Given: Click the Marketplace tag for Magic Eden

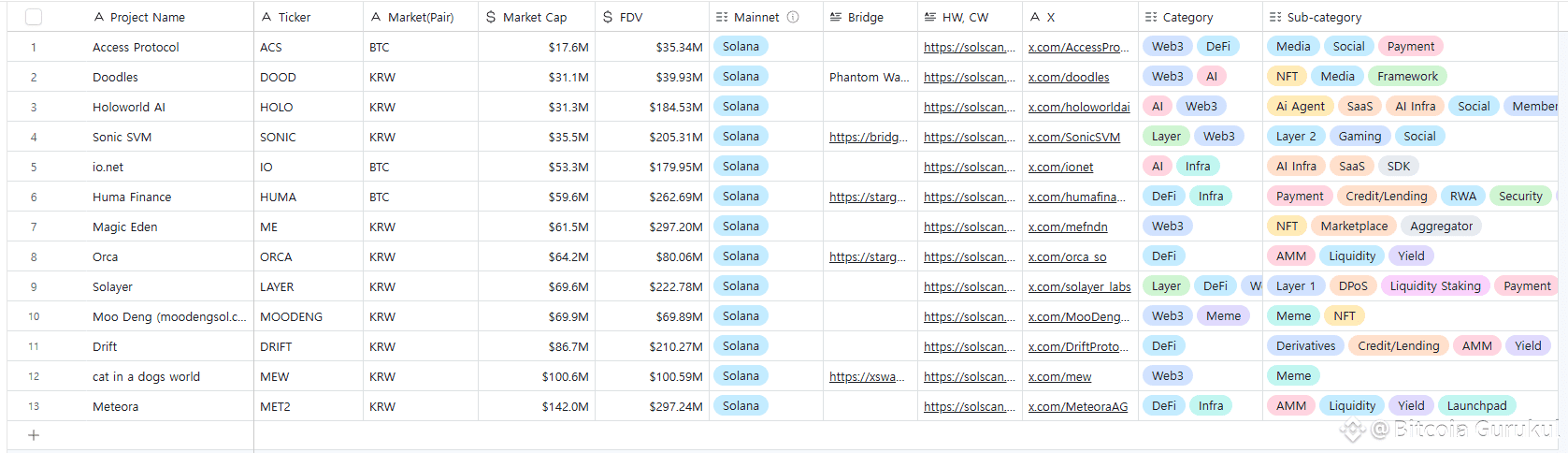Looking at the screenshot, I should (1354, 226).
